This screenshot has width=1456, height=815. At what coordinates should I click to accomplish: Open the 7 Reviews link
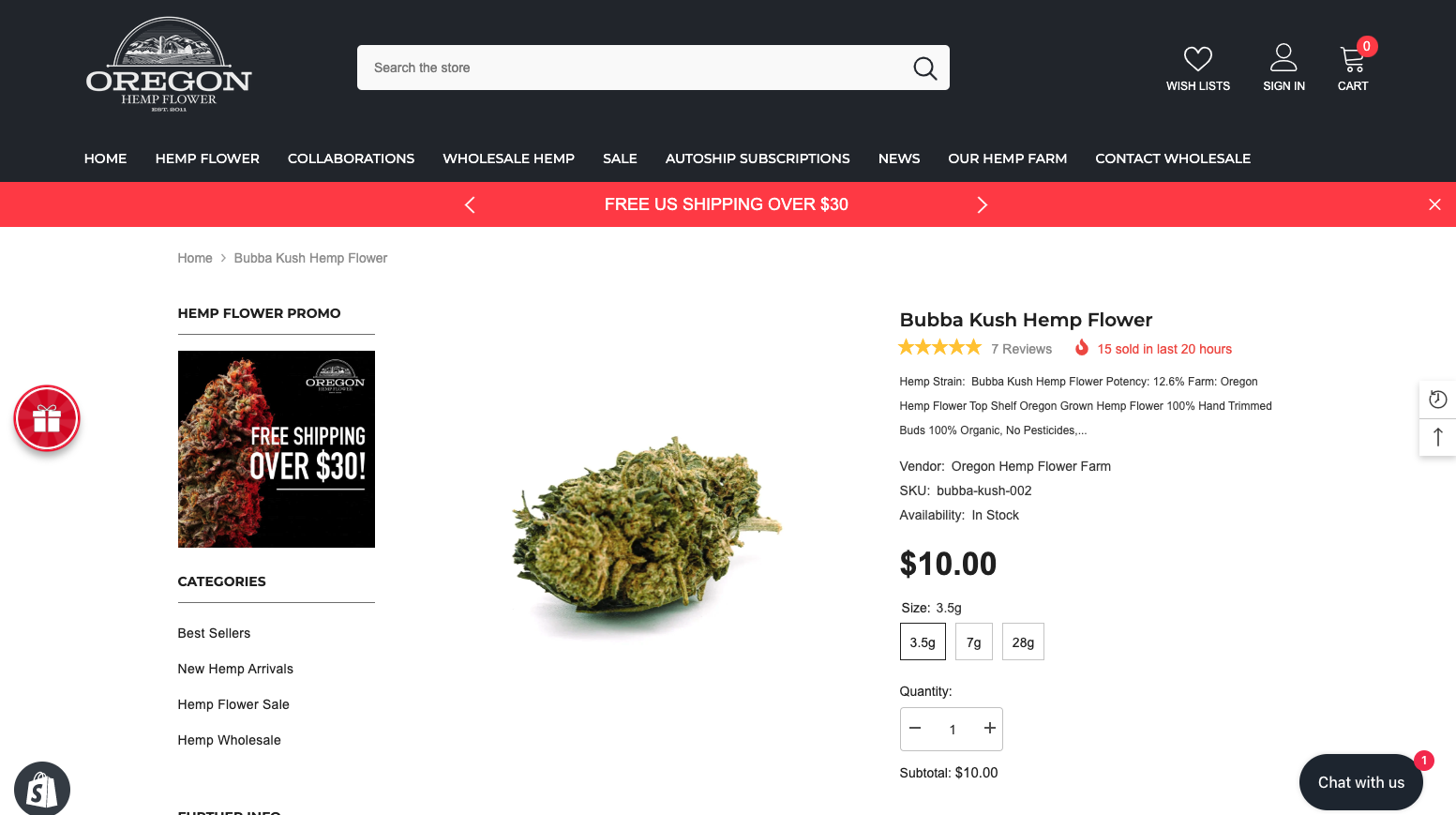1021,349
